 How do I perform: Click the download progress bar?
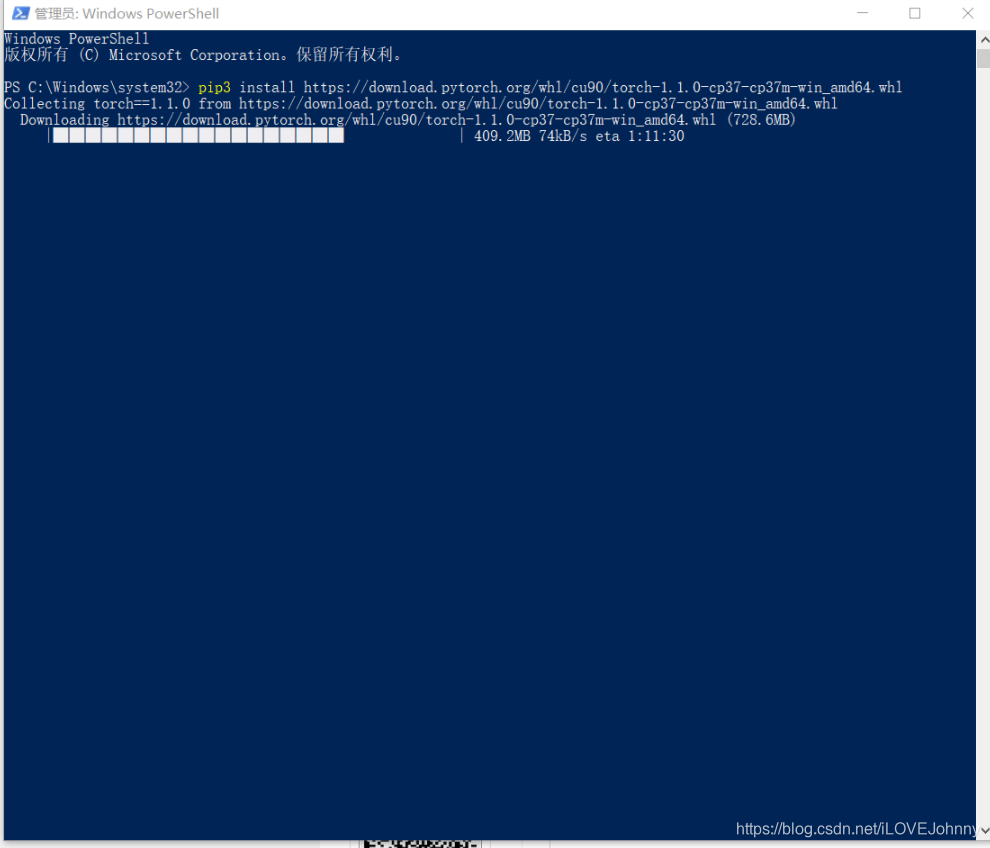point(256,135)
